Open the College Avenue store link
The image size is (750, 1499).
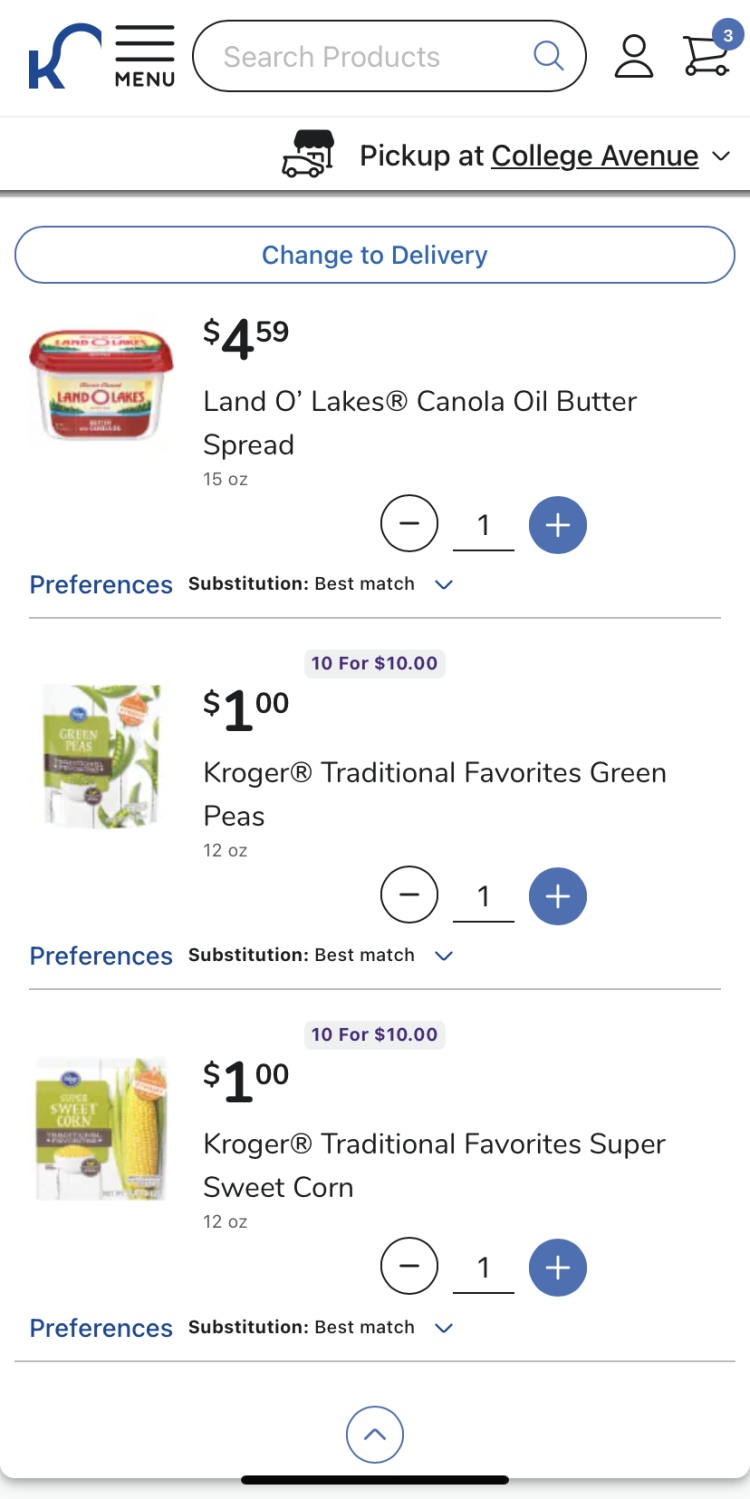[594, 156]
